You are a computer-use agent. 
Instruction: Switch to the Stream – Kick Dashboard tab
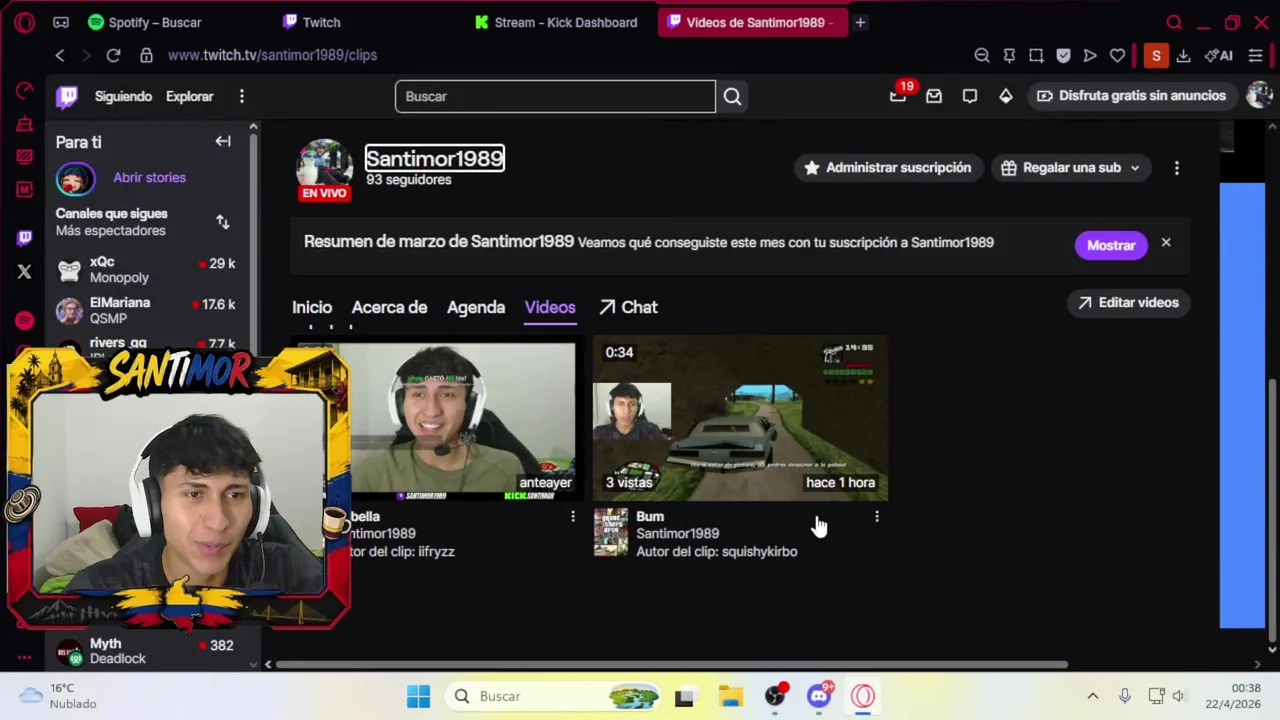click(556, 22)
